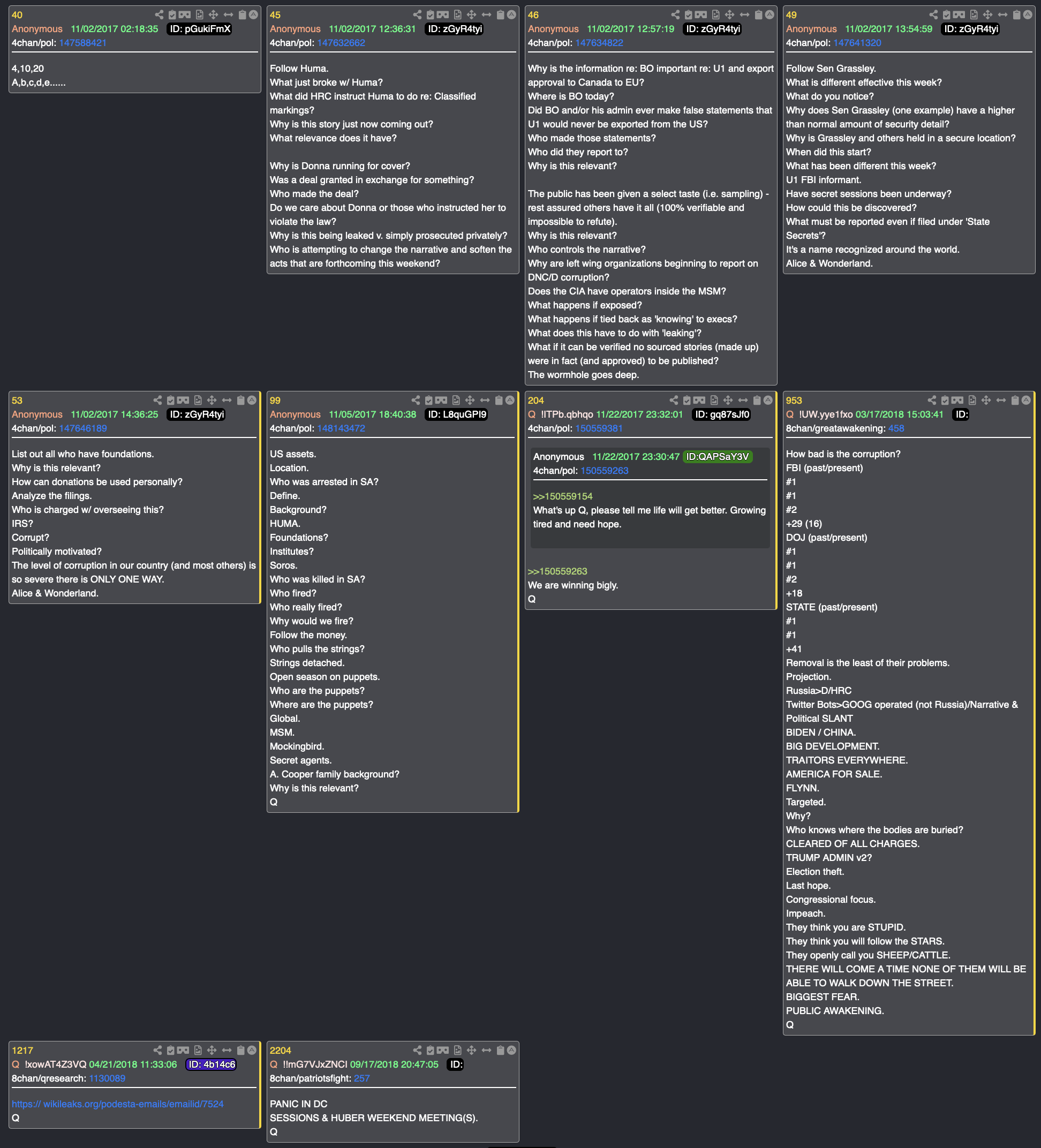Collapse post 99 with the circled chevron
Screen dimensions: 1041x1148
(510, 401)
